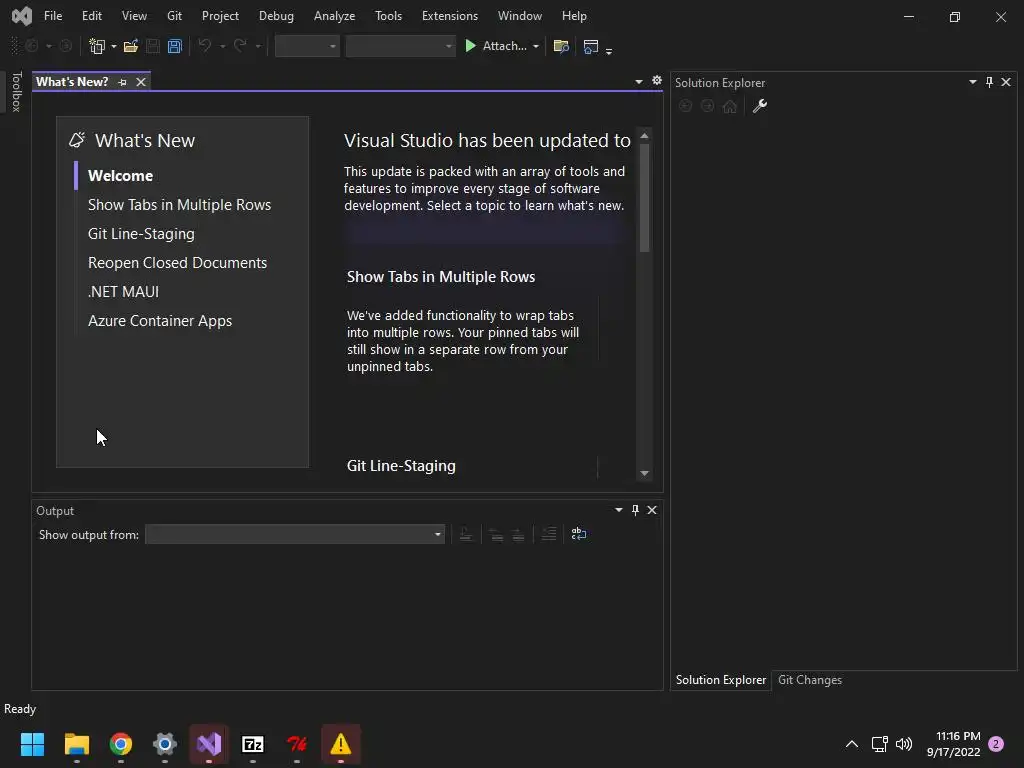
Task: Open the Tools menu
Action: pyautogui.click(x=388, y=16)
